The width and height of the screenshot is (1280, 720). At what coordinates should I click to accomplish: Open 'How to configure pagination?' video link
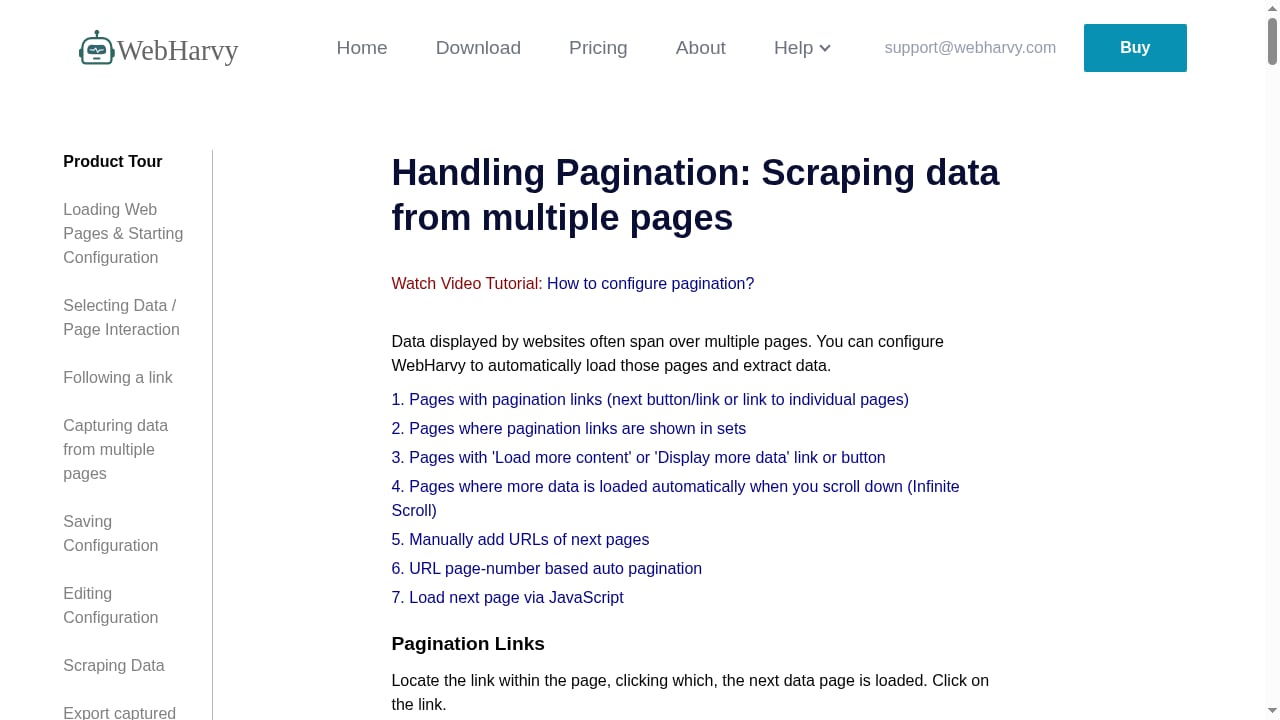pos(650,284)
